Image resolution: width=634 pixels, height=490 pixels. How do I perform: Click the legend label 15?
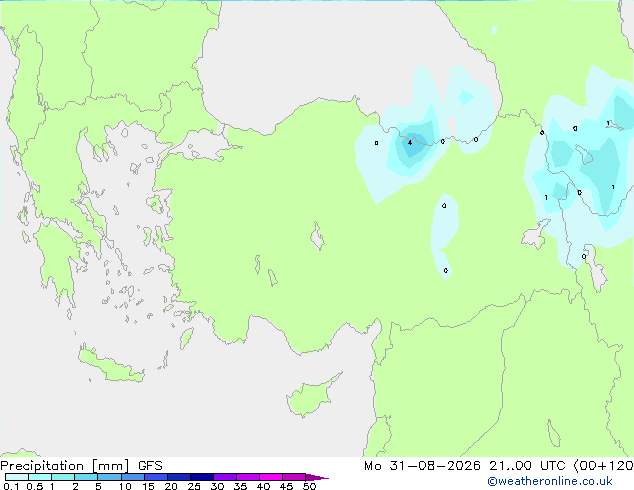click(x=148, y=486)
